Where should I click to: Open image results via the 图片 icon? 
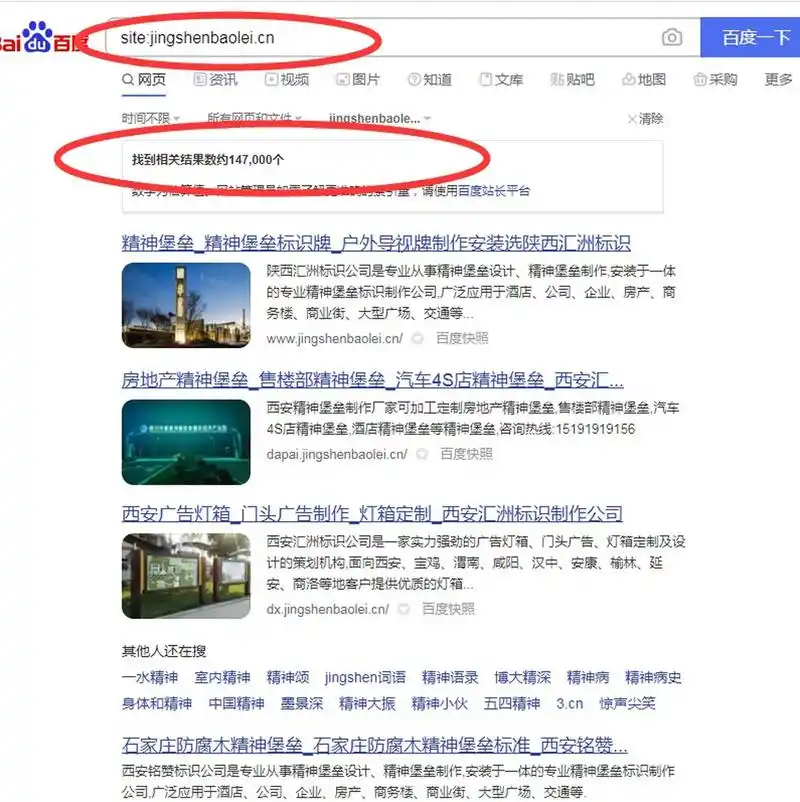tap(344, 79)
